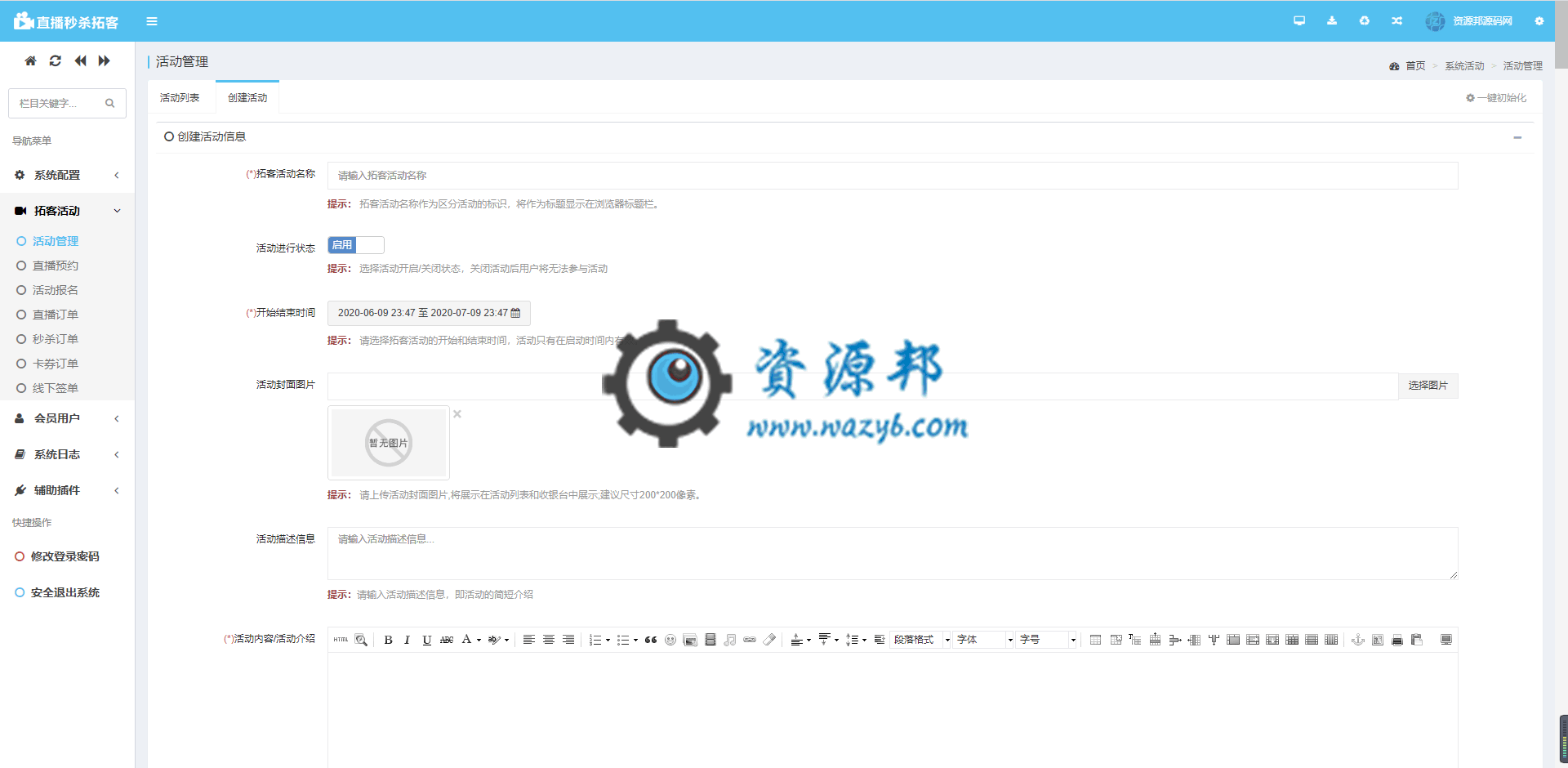
Task: Click the home icon in sidebar
Action: tap(30, 60)
